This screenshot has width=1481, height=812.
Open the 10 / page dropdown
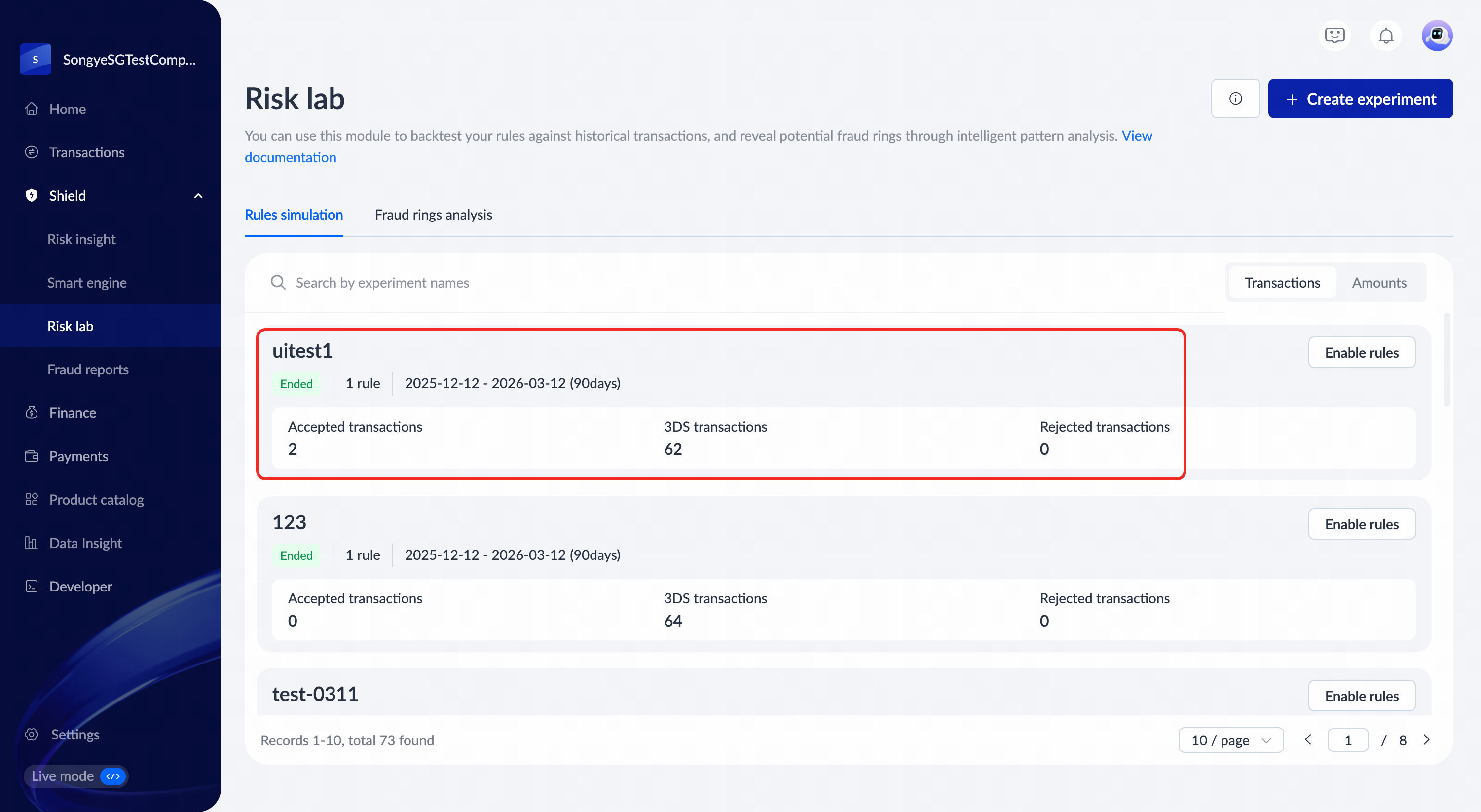[1230, 740]
